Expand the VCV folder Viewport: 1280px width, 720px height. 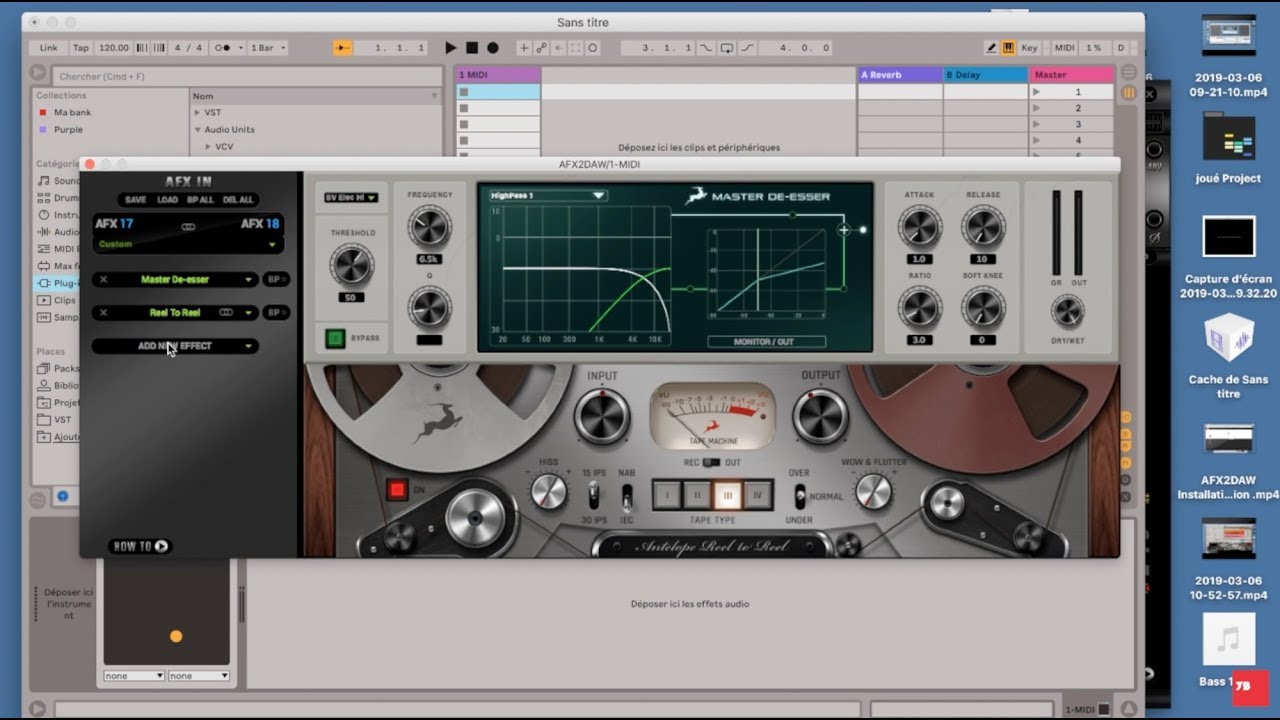tap(208, 146)
